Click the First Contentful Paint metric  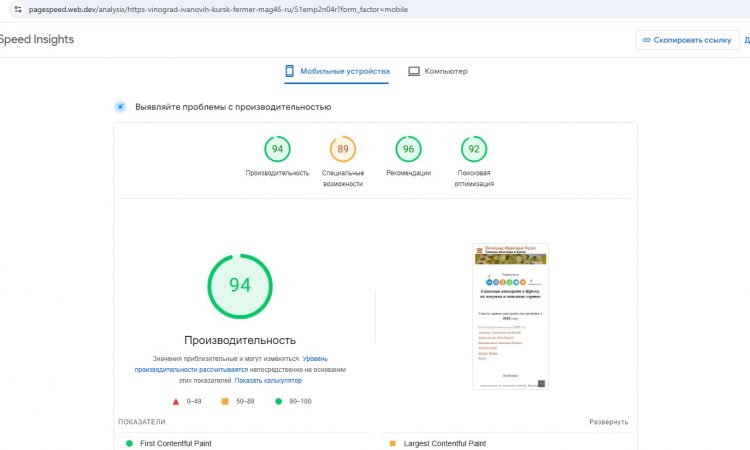pos(176,444)
